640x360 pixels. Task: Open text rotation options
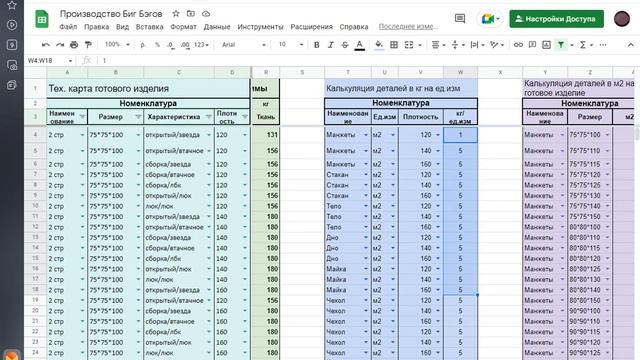point(497,45)
